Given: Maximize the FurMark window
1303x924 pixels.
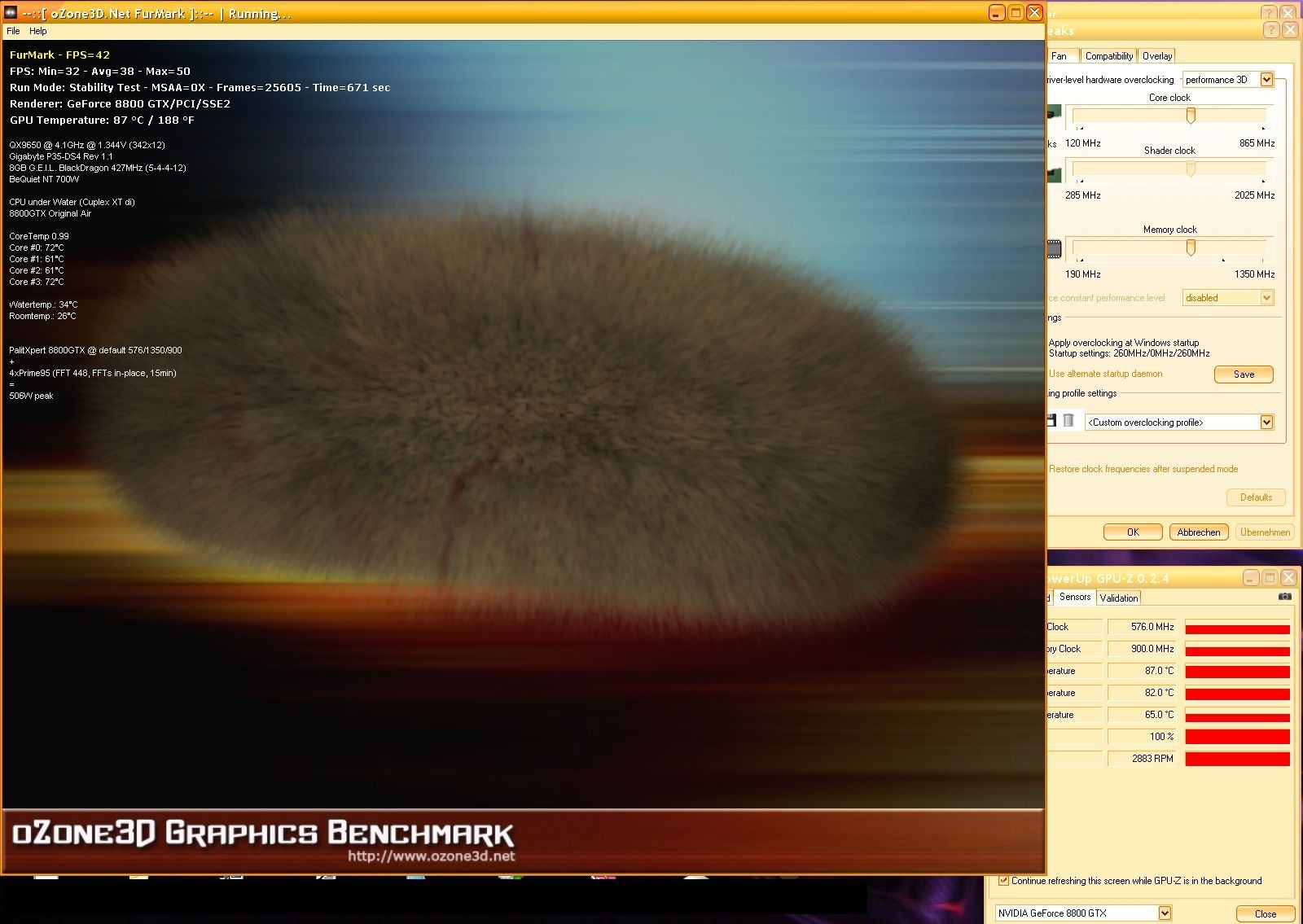Looking at the screenshot, I should (x=1016, y=13).
